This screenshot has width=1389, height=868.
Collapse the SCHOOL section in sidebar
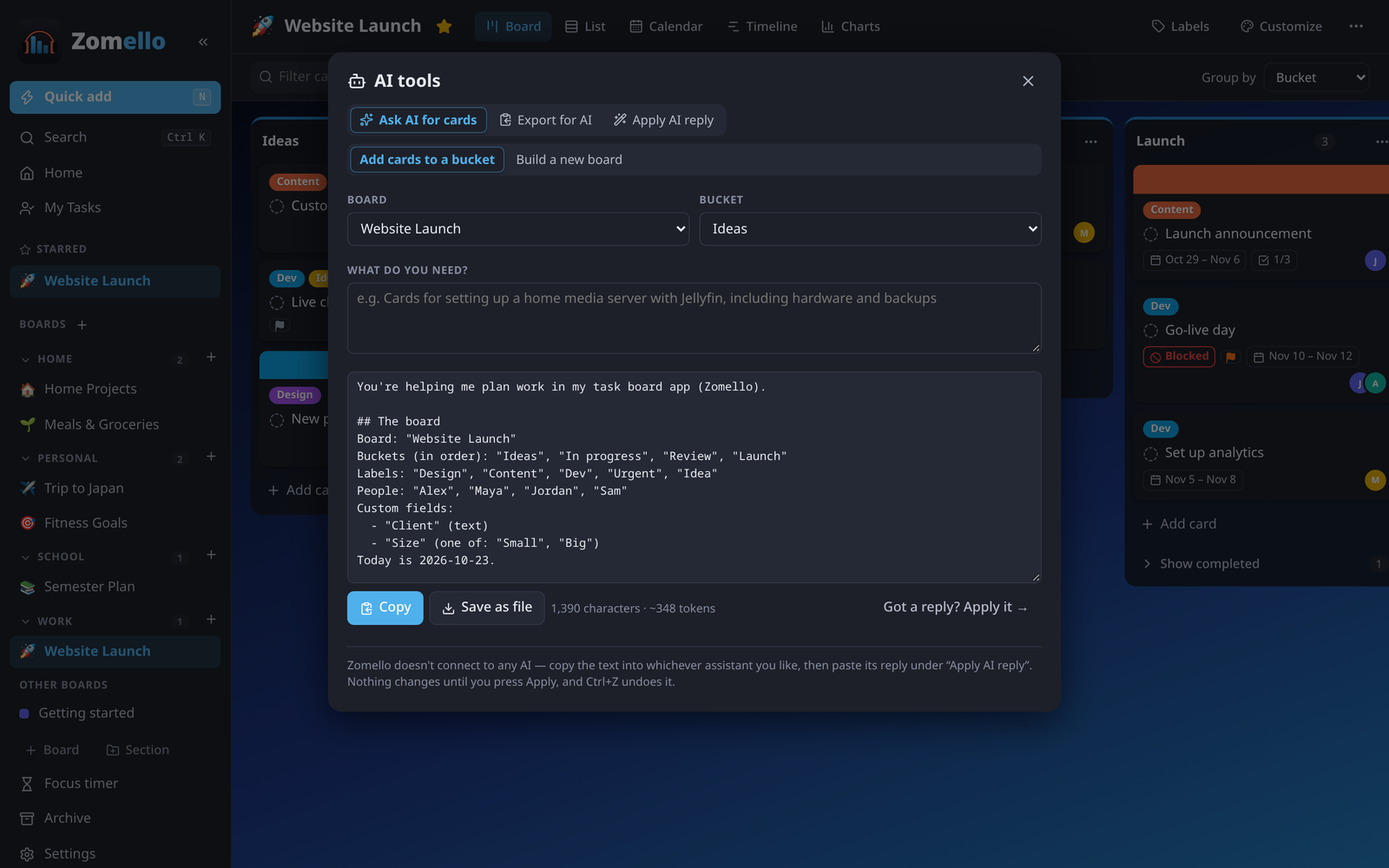[25, 557]
